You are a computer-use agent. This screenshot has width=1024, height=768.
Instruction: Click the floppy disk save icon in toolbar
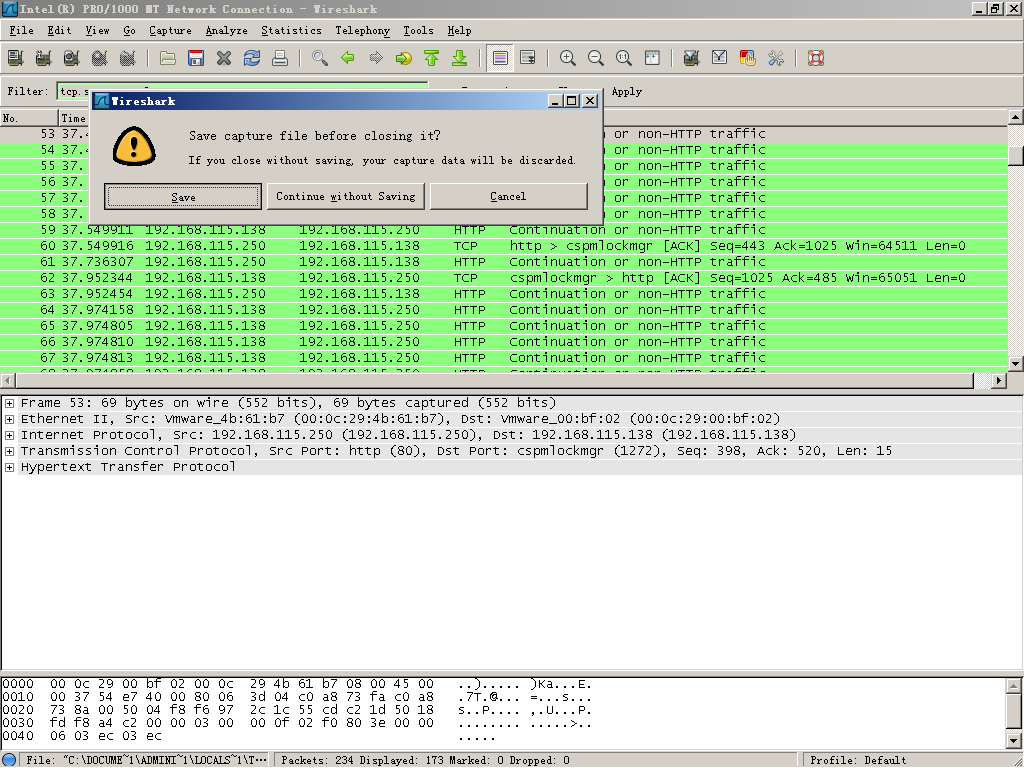[196, 58]
